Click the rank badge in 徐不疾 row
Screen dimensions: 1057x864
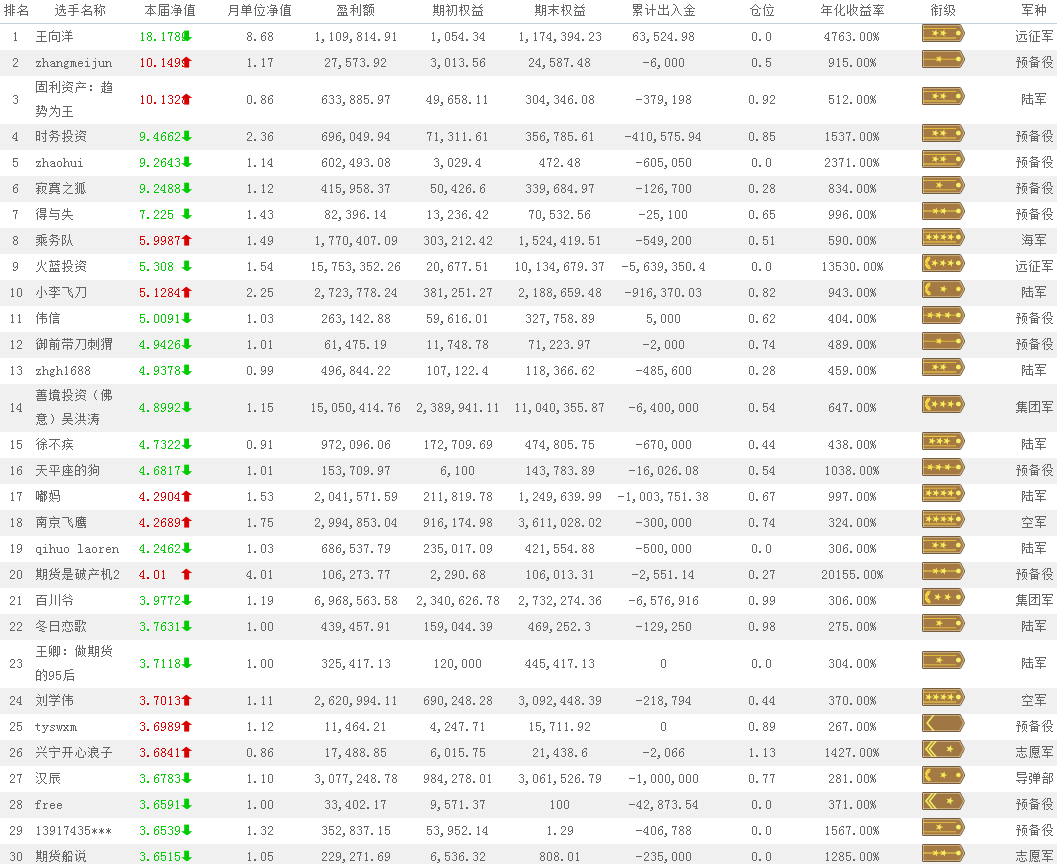tap(942, 441)
